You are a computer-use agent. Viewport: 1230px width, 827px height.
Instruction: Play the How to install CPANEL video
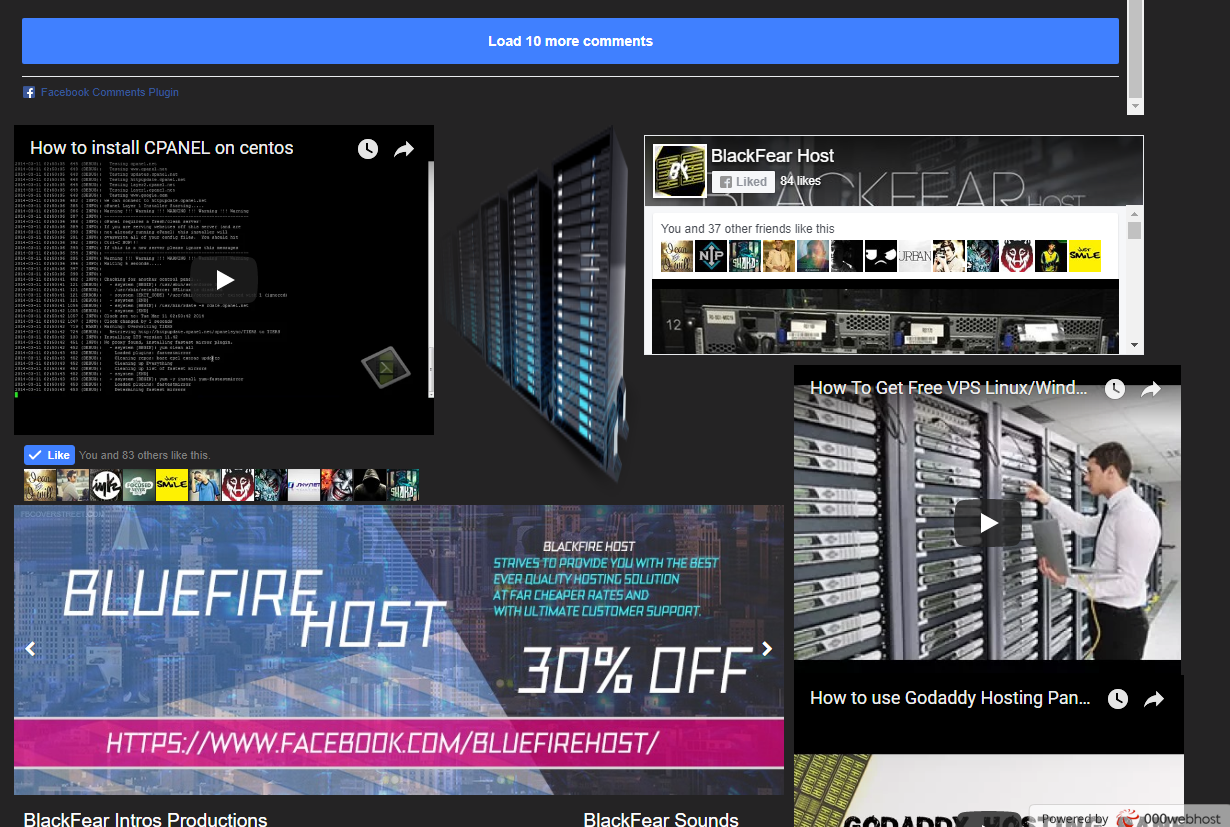tap(224, 281)
